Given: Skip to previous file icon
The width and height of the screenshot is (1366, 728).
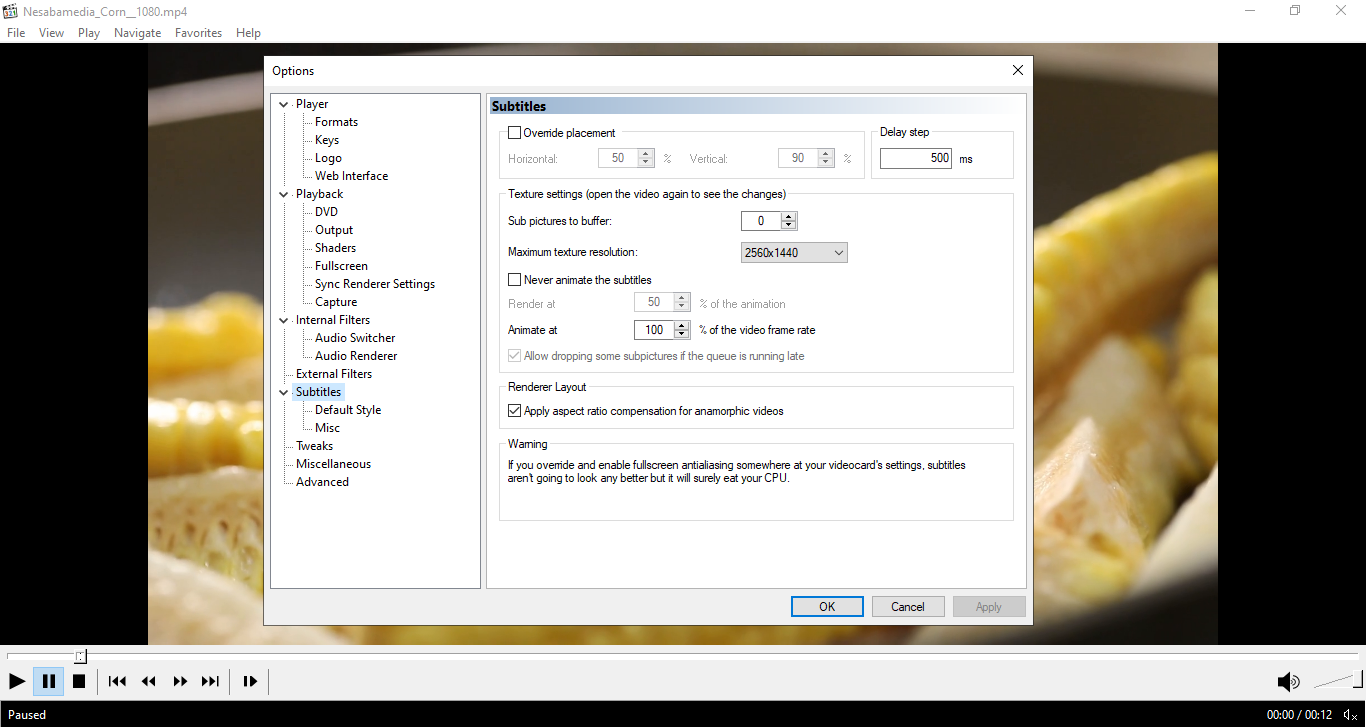Looking at the screenshot, I should pyautogui.click(x=117, y=681).
